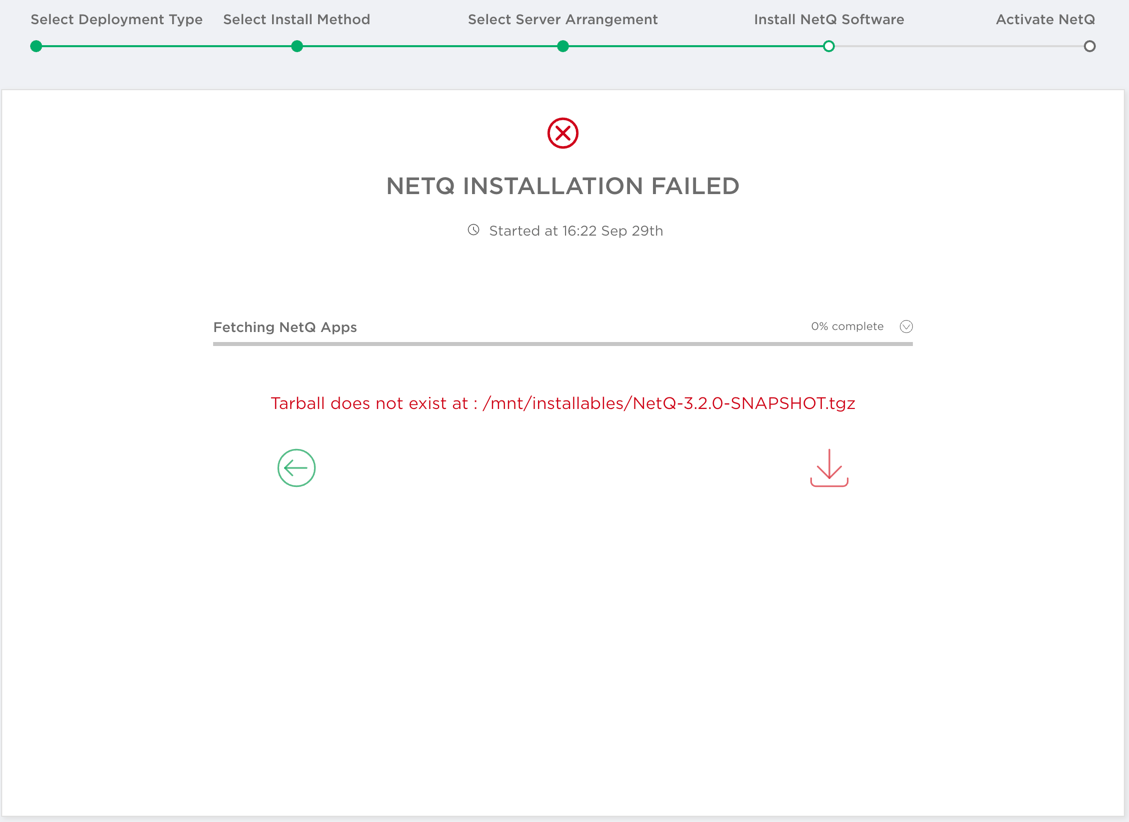Click the Fetching NetQ Apps progress bar

(x=563, y=344)
